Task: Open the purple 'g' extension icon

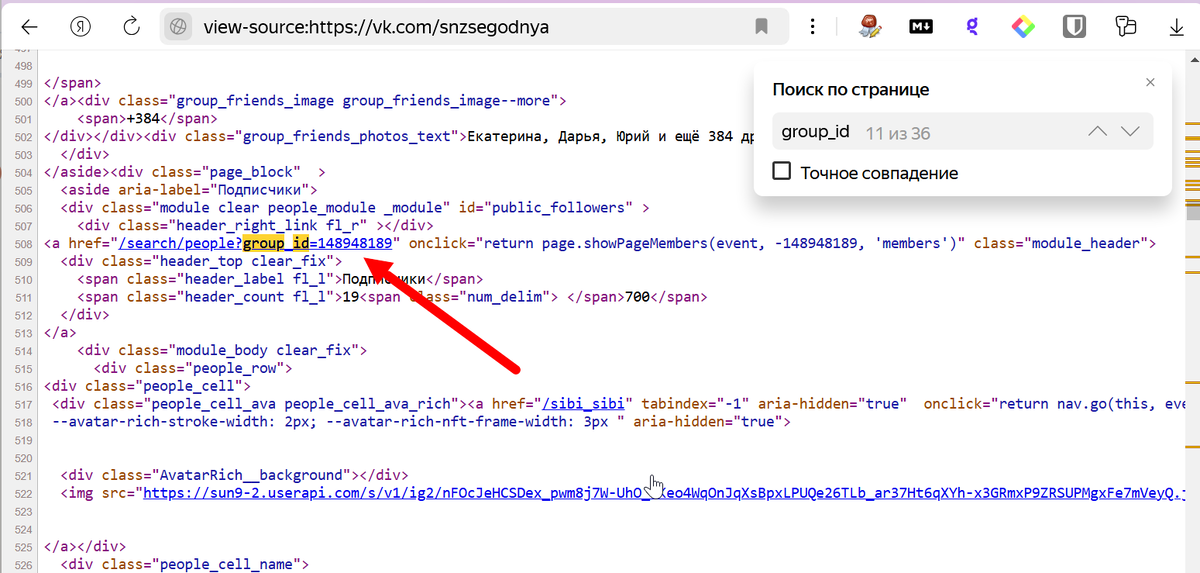Action: tap(971, 27)
